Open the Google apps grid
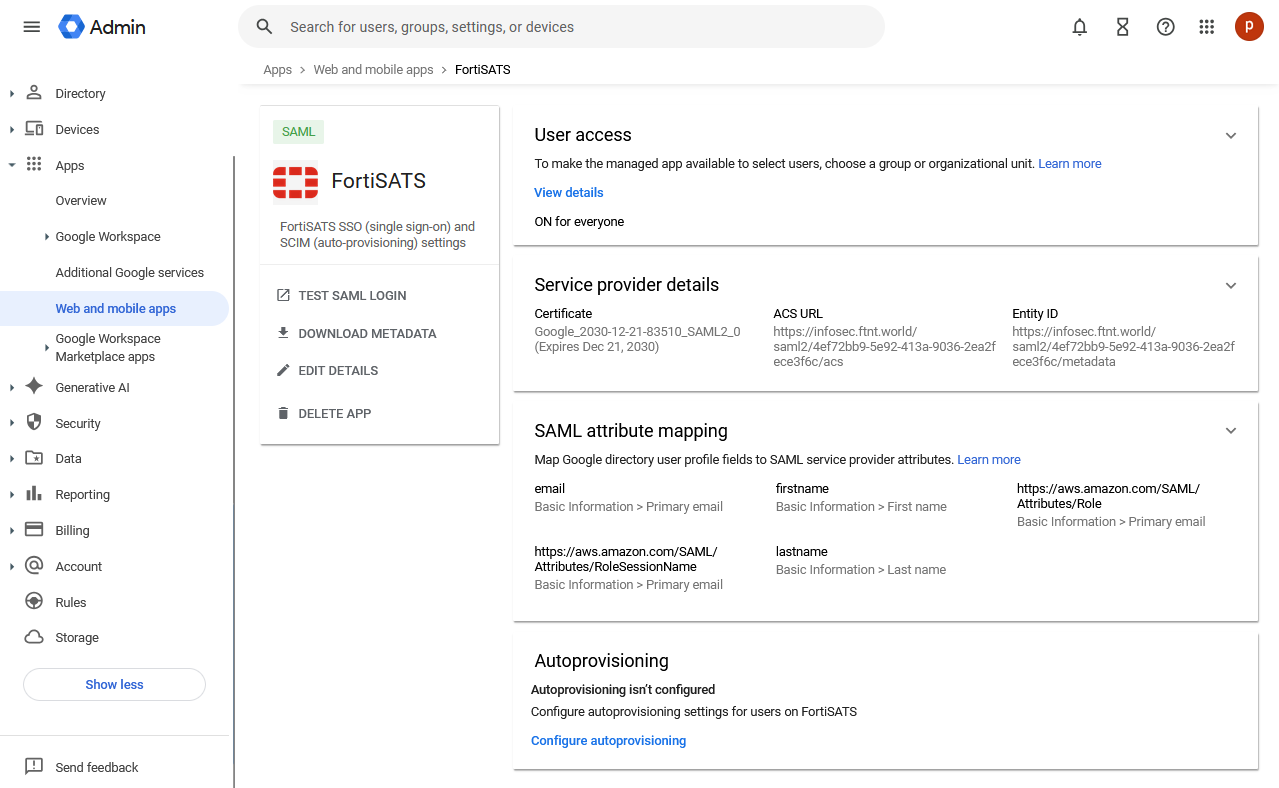 [x=1206, y=27]
